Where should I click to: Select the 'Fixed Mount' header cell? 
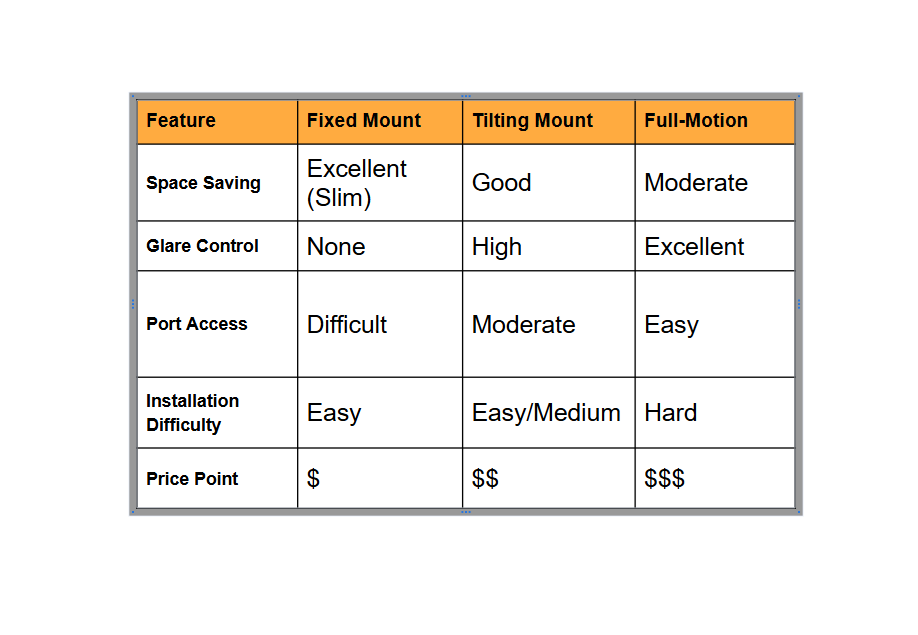pos(380,122)
